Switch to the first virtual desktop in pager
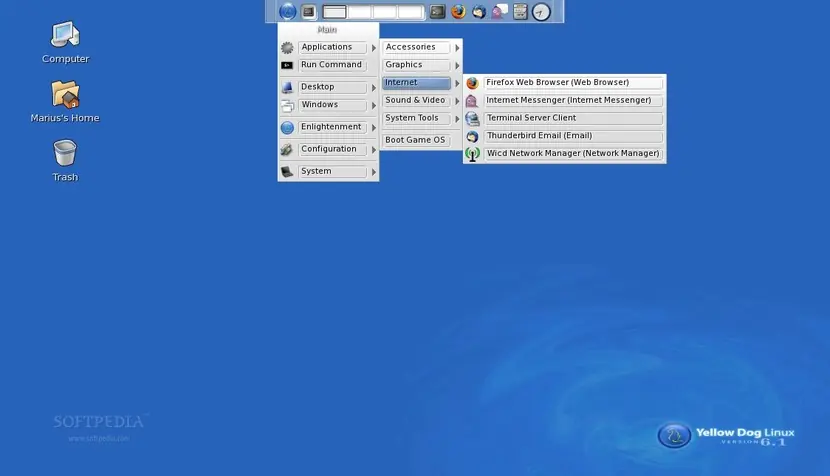The width and height of the screenshot is (830, 476). [x=334, y=12]
